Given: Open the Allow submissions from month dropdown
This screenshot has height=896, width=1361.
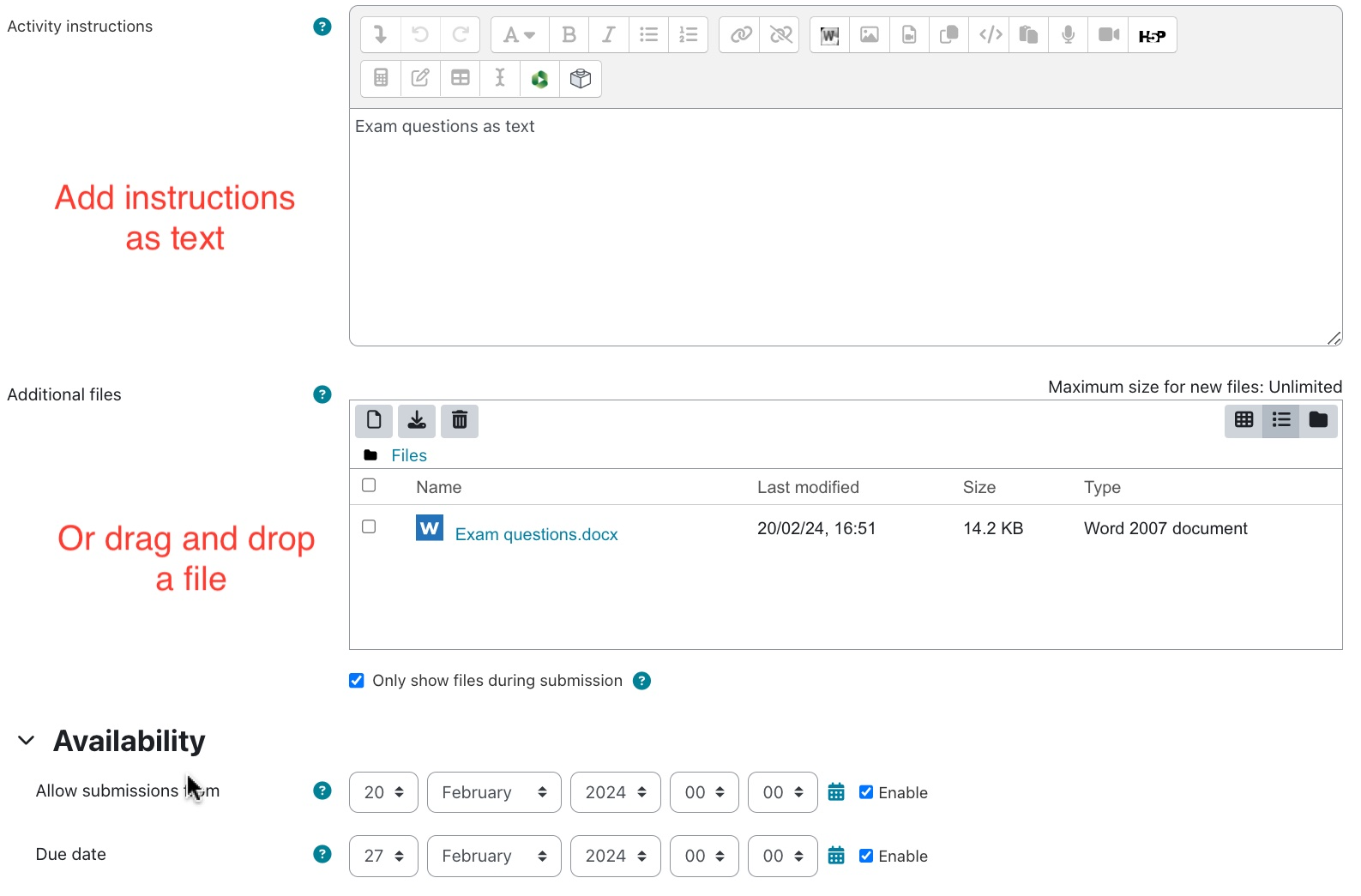Looking at the screenshot, I should [x=494, y=792].
